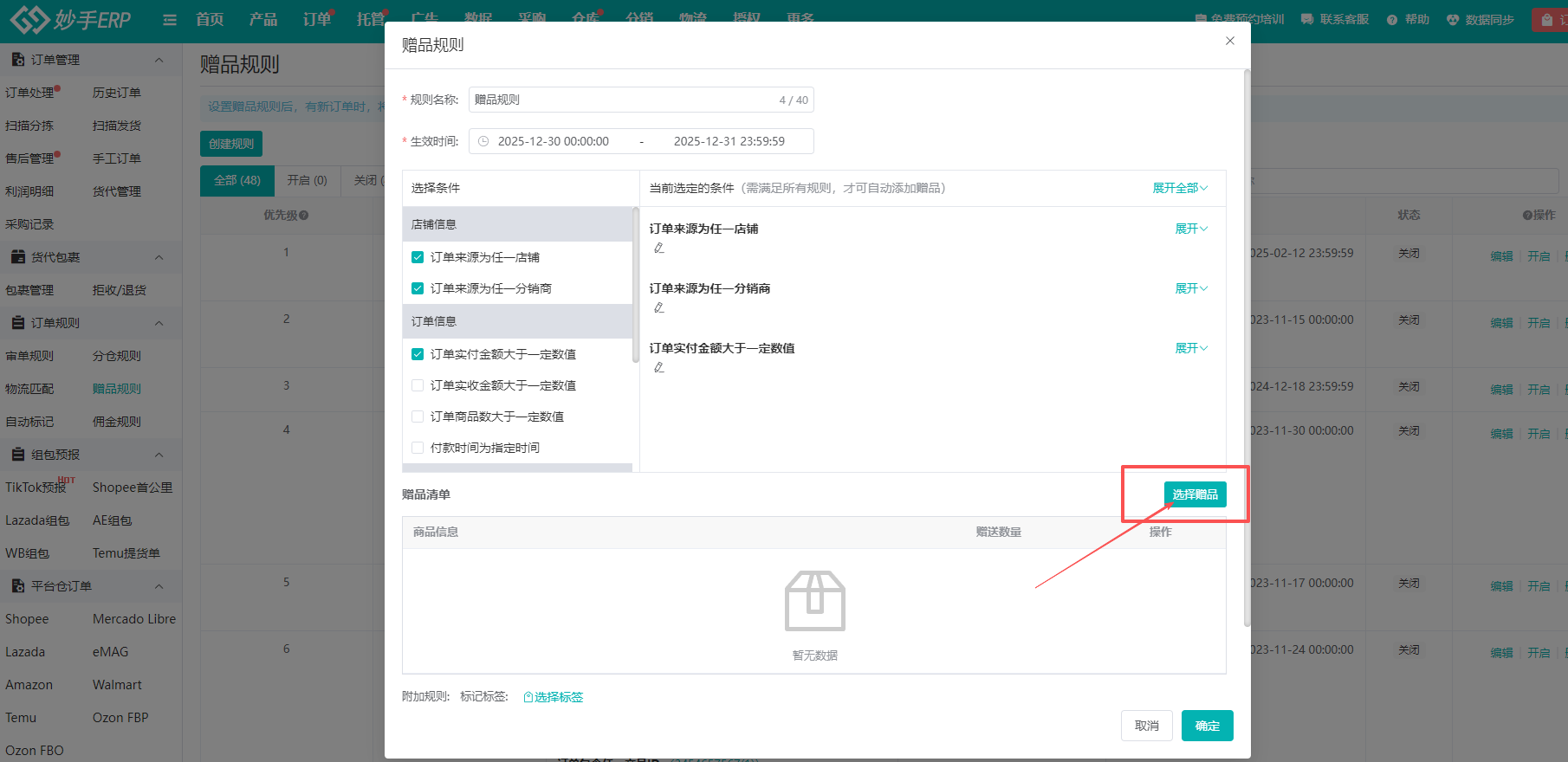Uncheck 订单实付金额大于一定数值 checkbox
Viewport: 1568px width, 762px height.
tap(418, 354)
